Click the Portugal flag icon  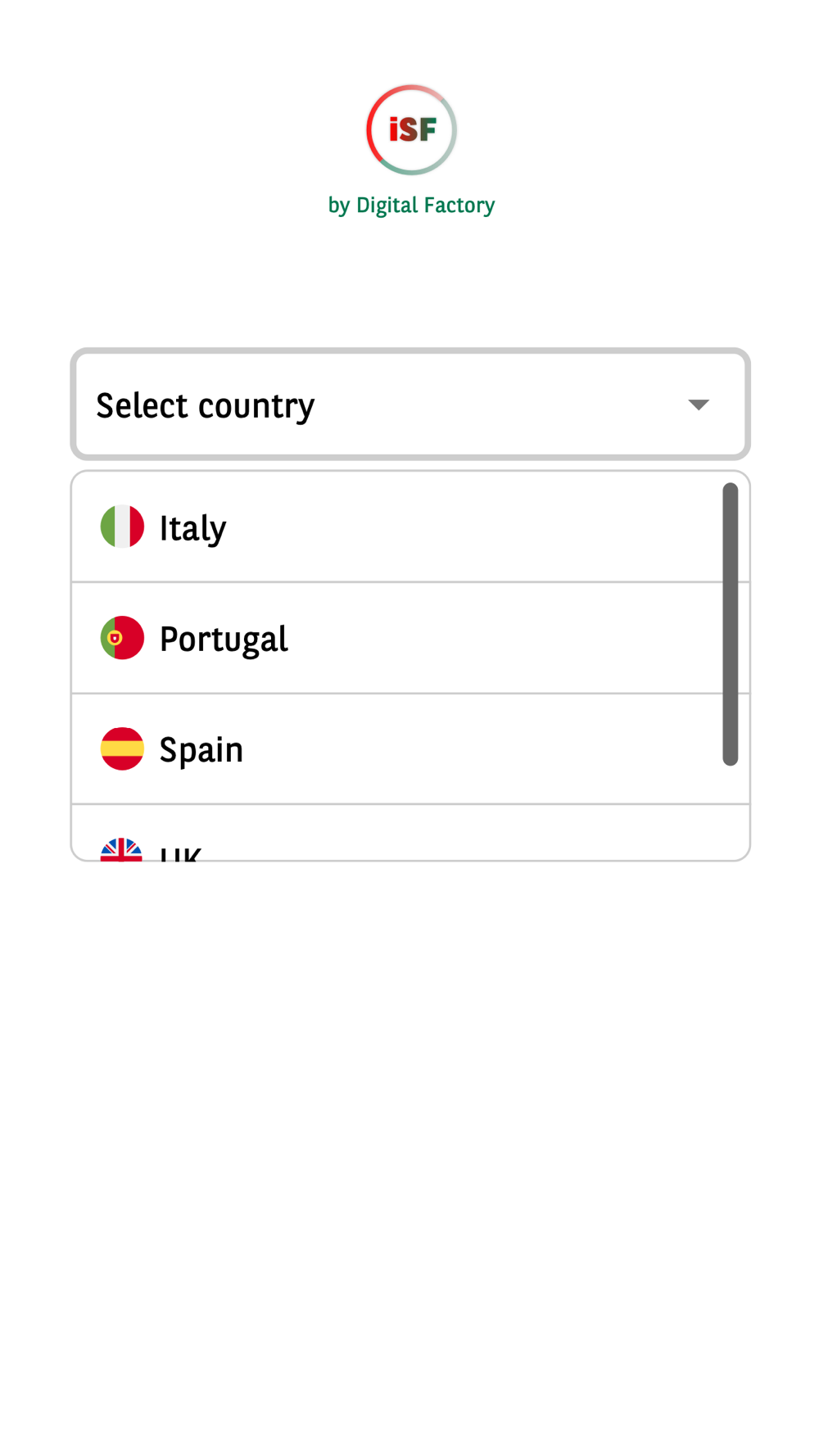click(122, 638)
